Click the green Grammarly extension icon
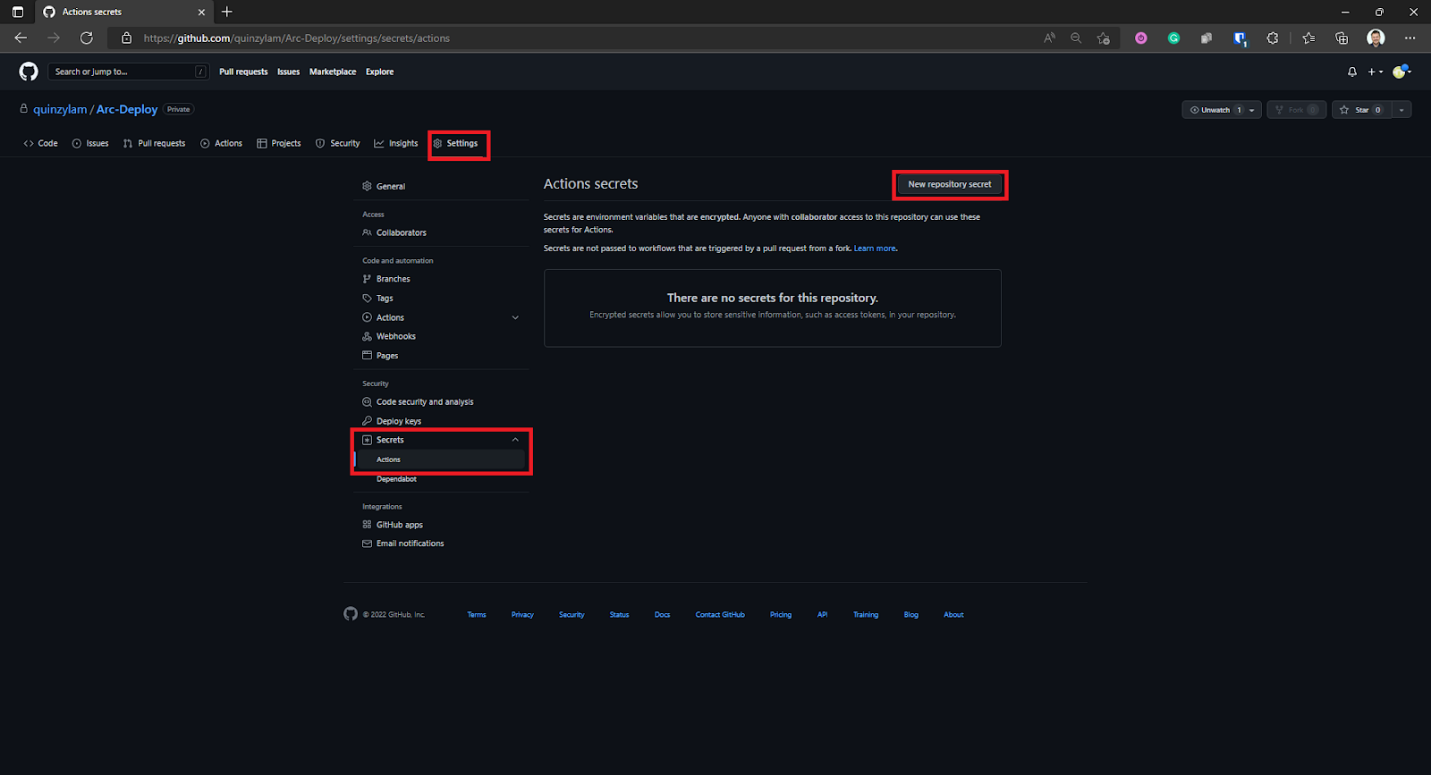Screen dimensions: 1431x775 [1174, 38]
